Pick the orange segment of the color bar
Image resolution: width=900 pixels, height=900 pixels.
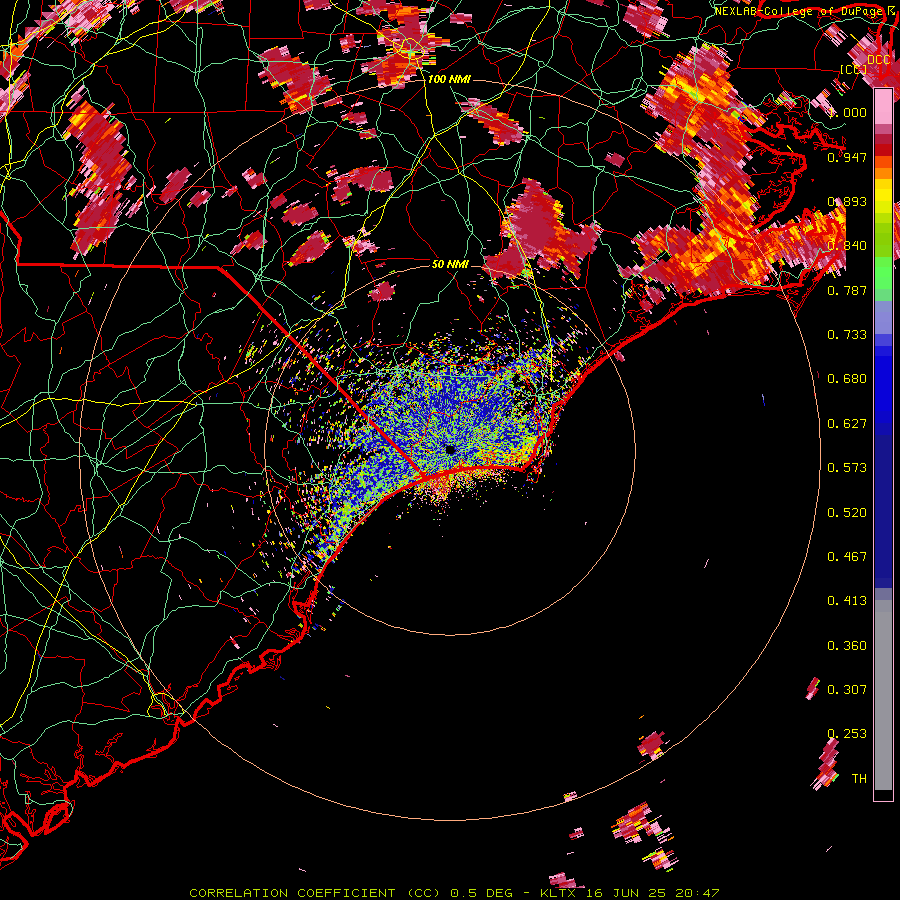pyautogui.click(x=883, y=172)
